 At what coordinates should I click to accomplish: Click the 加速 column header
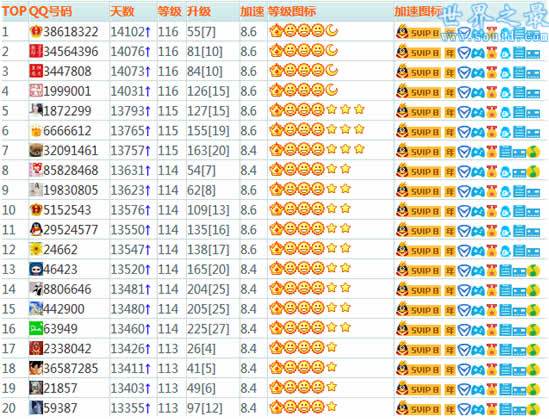(x=252, y=12)
